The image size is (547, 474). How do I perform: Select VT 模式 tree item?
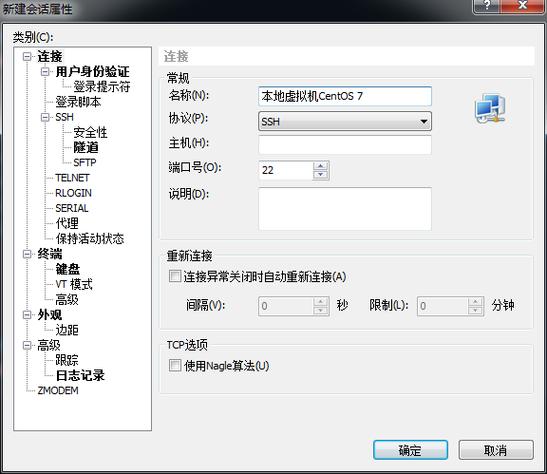click(x=74, y=284)
